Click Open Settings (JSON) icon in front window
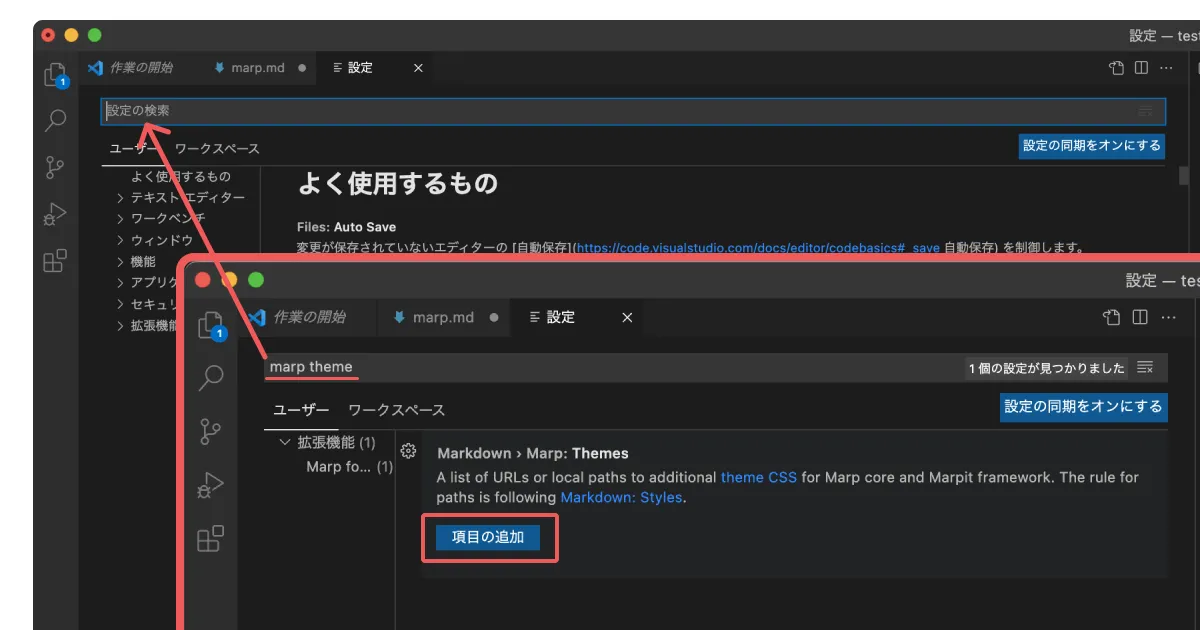 pyautogui.click(x=1112, y=317)
